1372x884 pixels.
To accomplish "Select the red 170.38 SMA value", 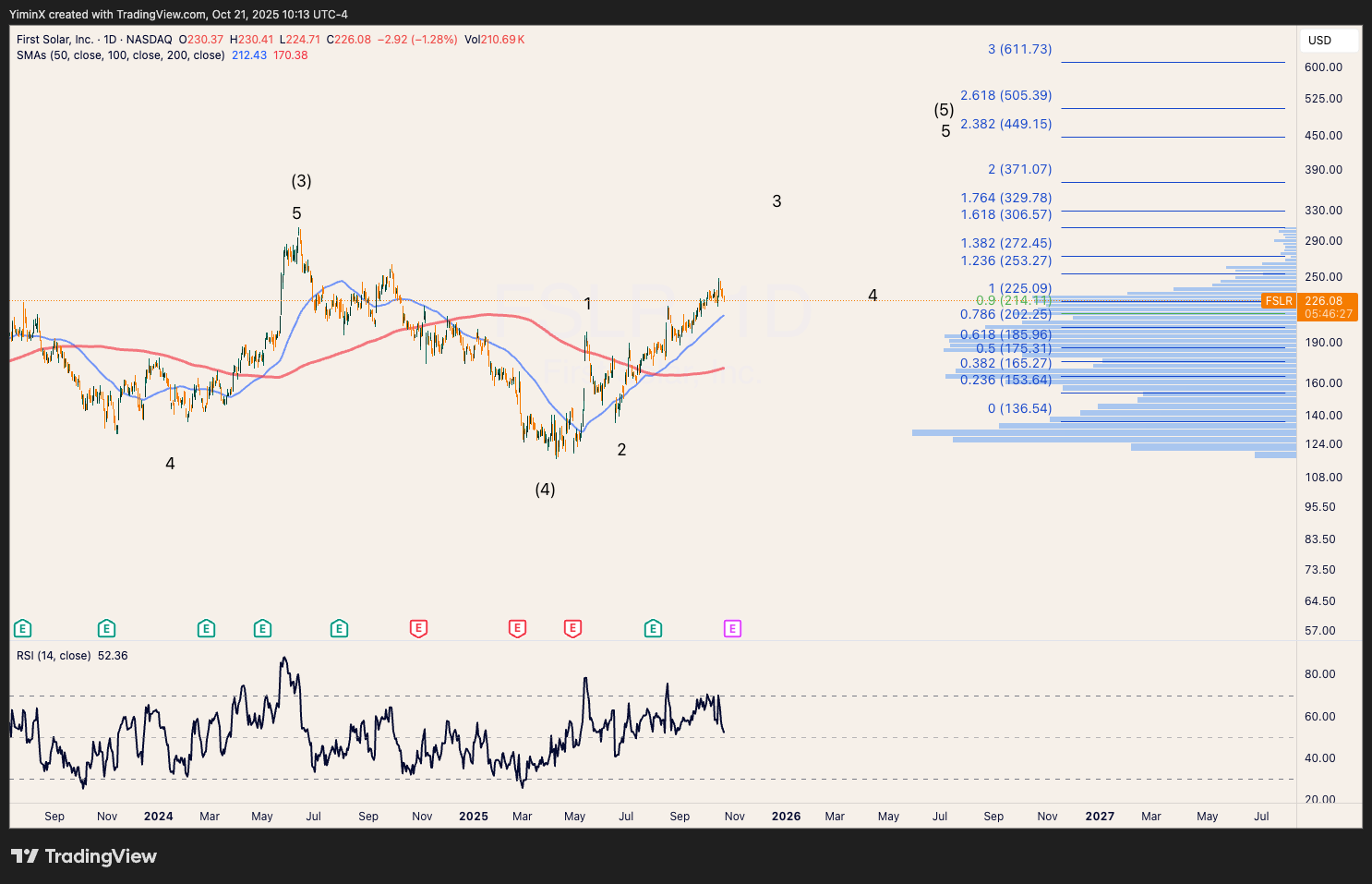I will point(291,55).
